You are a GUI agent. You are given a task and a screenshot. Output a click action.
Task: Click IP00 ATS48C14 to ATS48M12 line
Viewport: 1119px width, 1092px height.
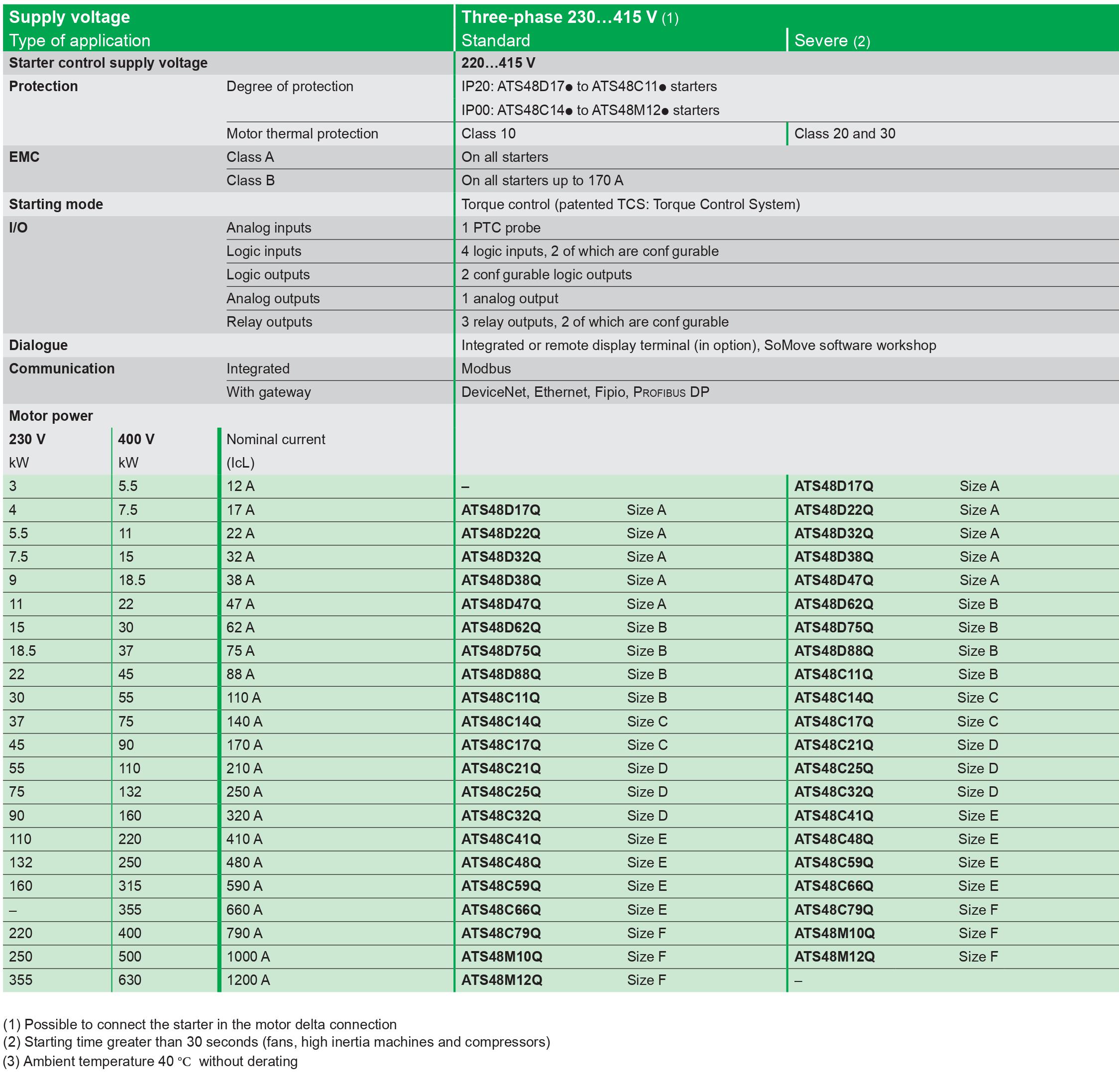[x=590, y=110]
